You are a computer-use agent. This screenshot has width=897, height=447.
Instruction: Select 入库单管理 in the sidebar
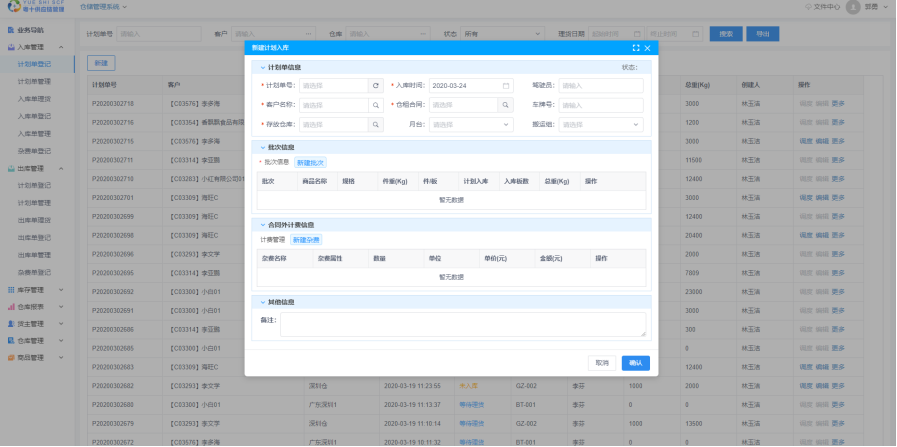point(34,134)
